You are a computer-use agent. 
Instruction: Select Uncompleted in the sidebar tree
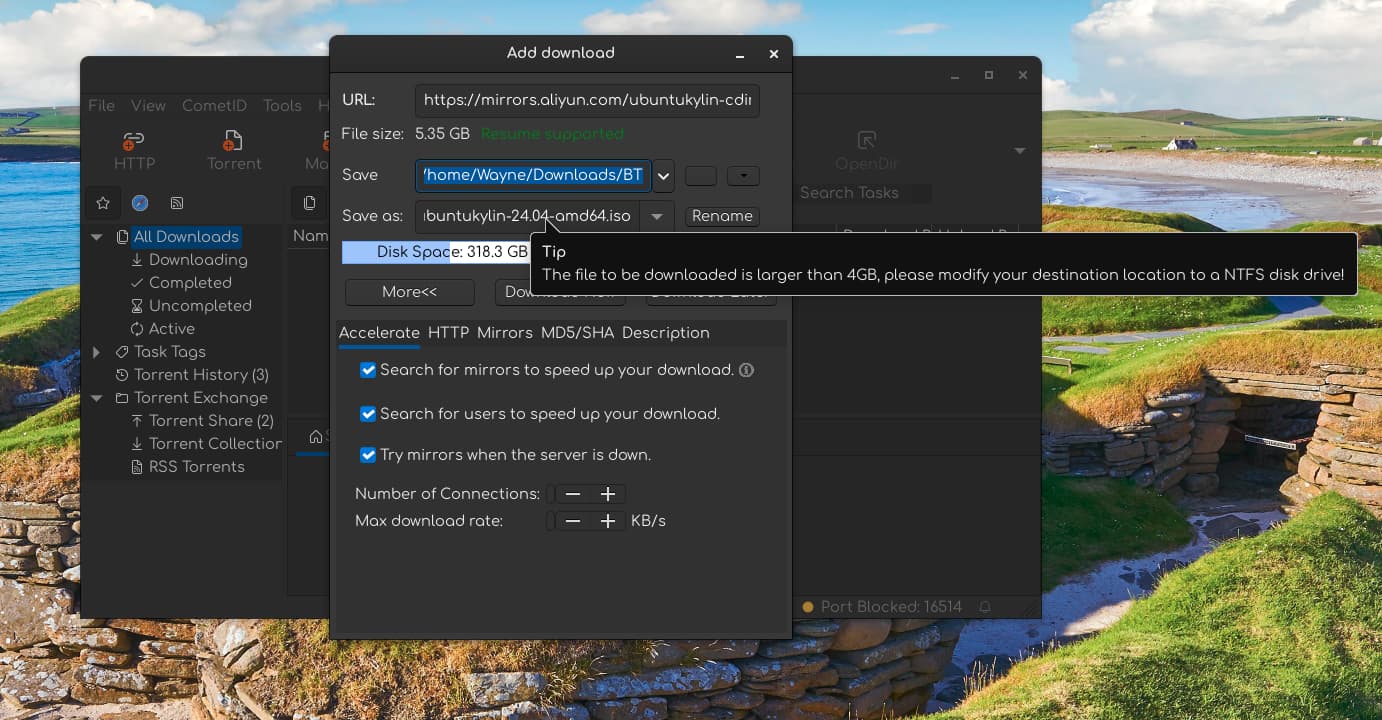click(200, 306)
